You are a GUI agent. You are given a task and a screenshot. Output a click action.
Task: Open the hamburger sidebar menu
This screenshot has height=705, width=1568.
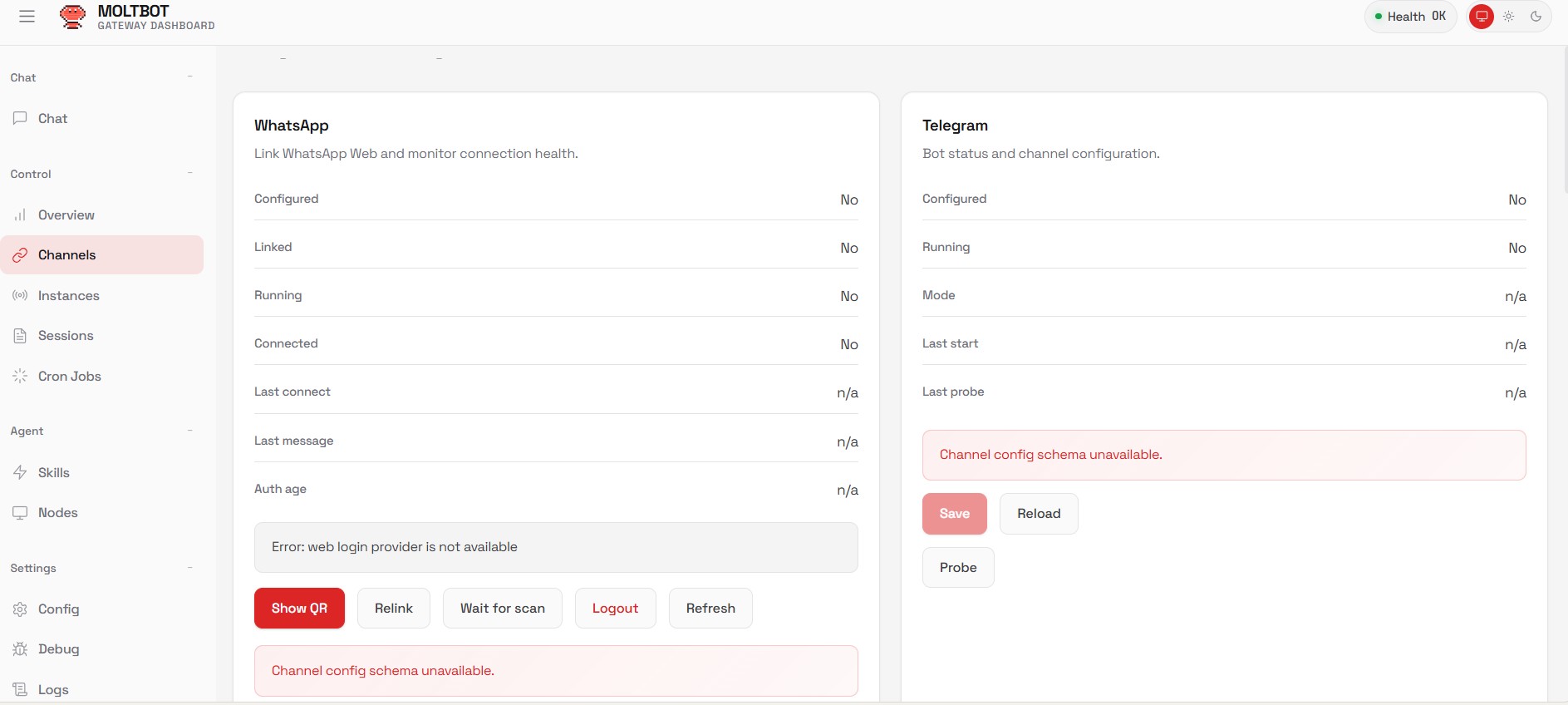pos(27,17)
